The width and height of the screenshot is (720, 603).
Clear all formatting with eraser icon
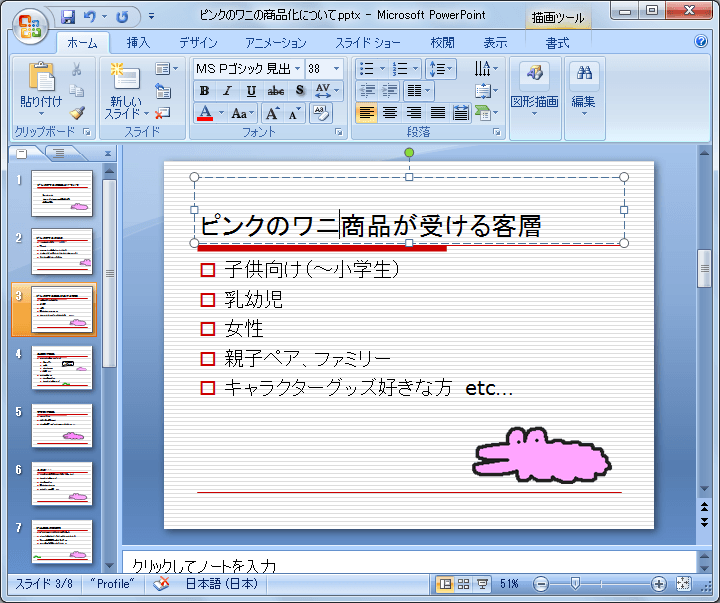(321, 113)
